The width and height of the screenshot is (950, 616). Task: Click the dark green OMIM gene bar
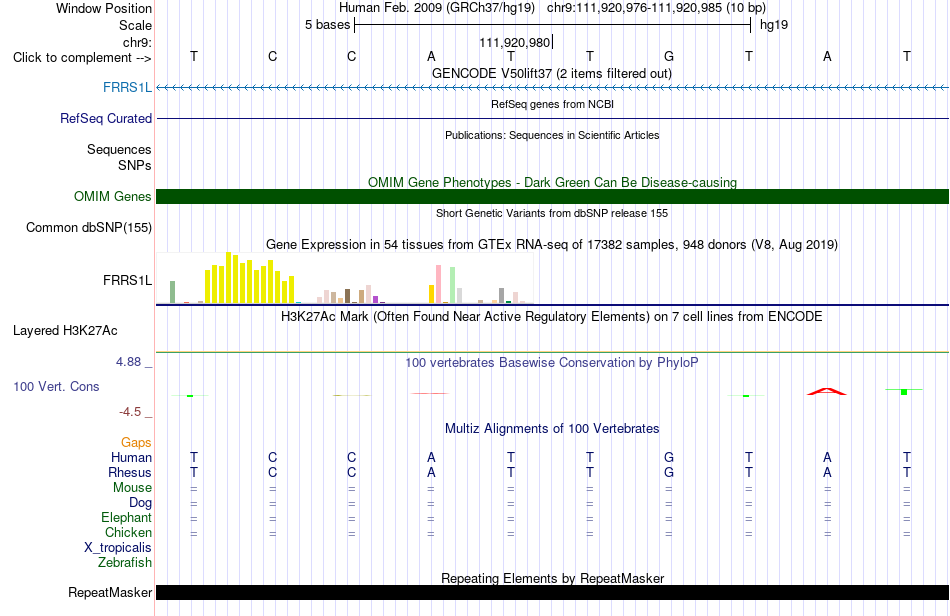552,196
